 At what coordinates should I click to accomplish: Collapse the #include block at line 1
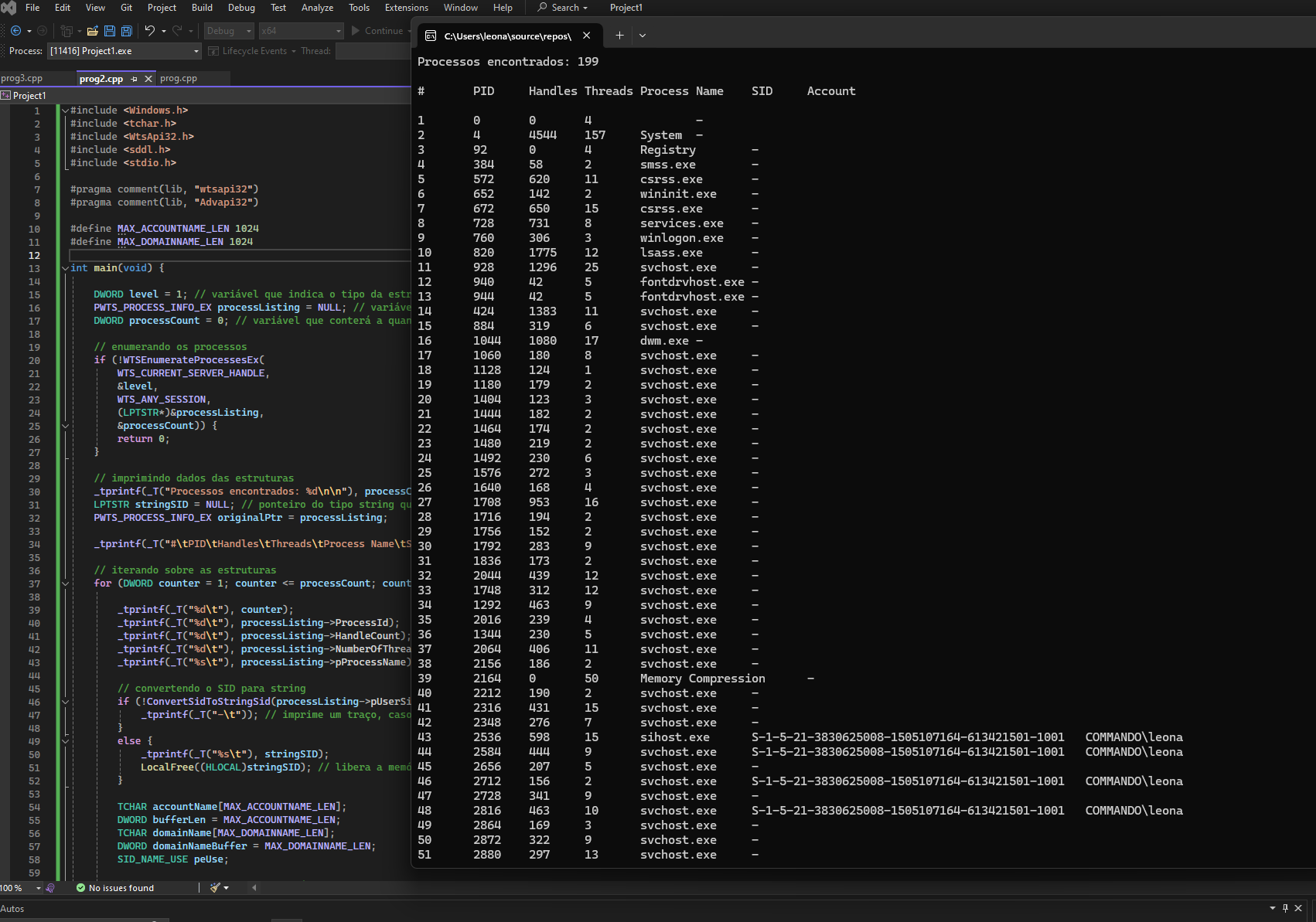click(65, 111)
